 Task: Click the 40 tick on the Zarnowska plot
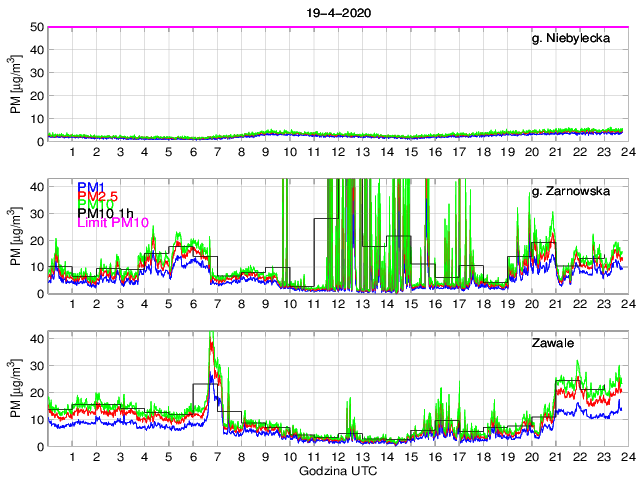(x=37, y=186)
